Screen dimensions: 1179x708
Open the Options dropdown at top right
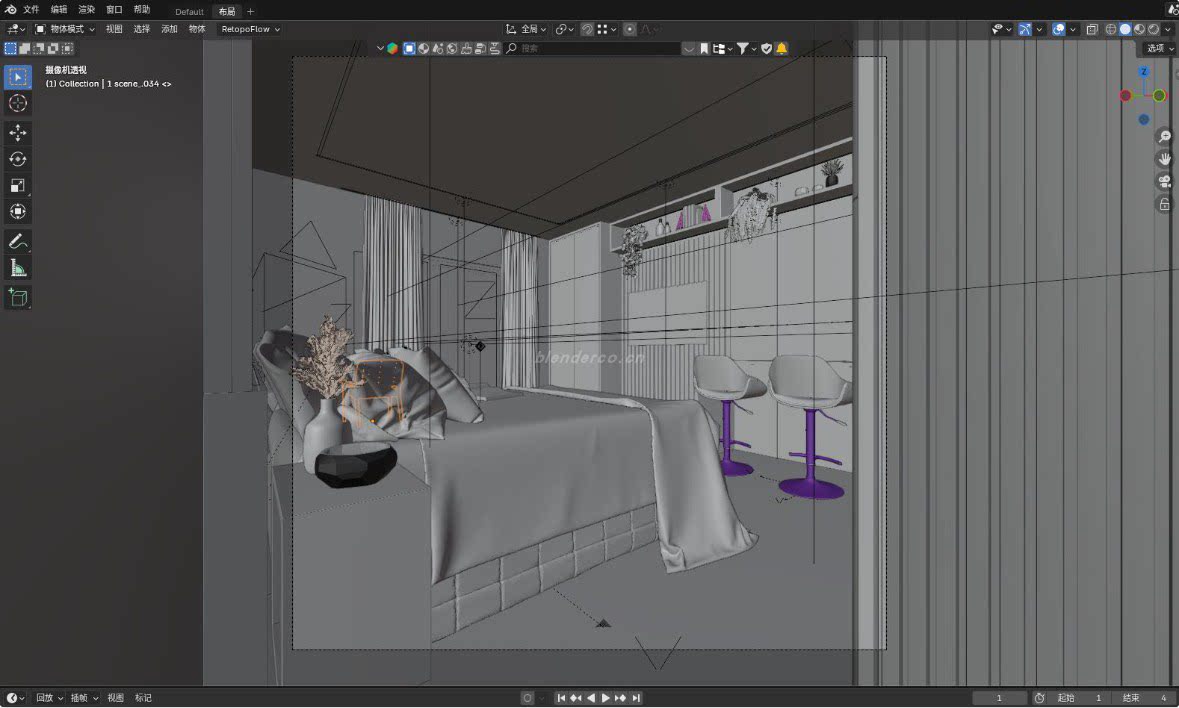[x=1159, y=48]
